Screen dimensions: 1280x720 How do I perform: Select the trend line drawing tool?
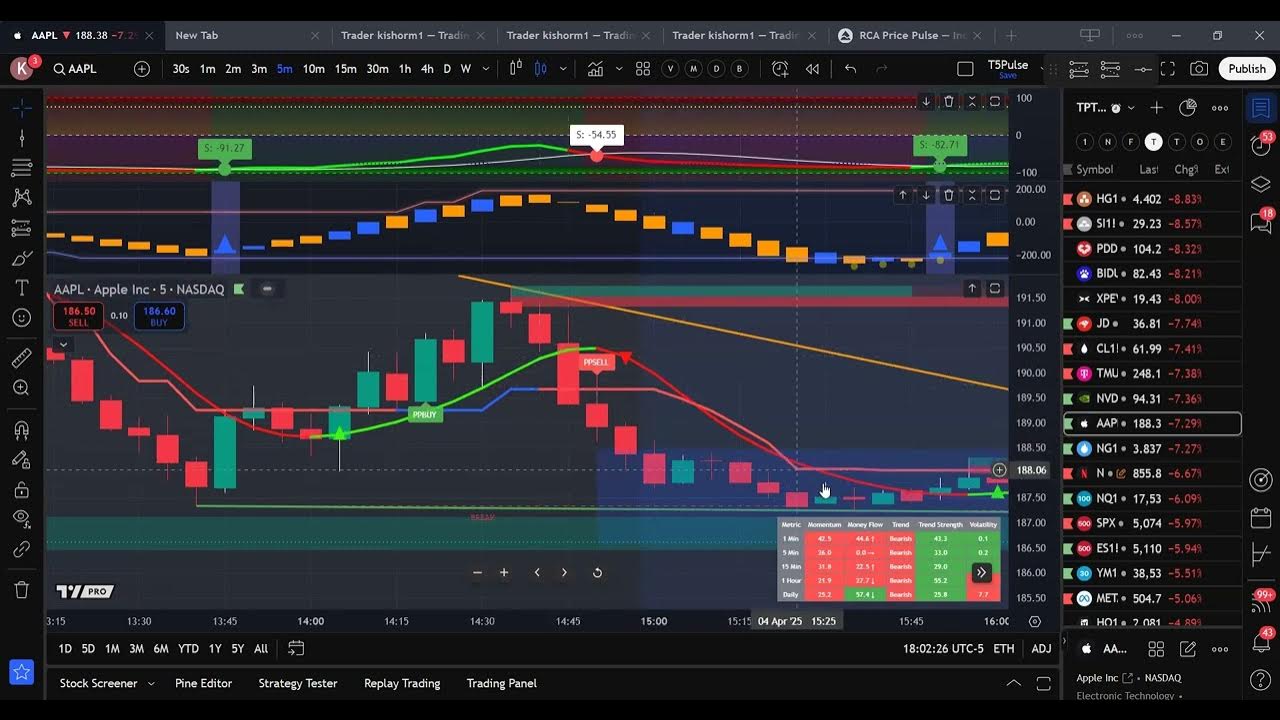click(x=22, y=137)
